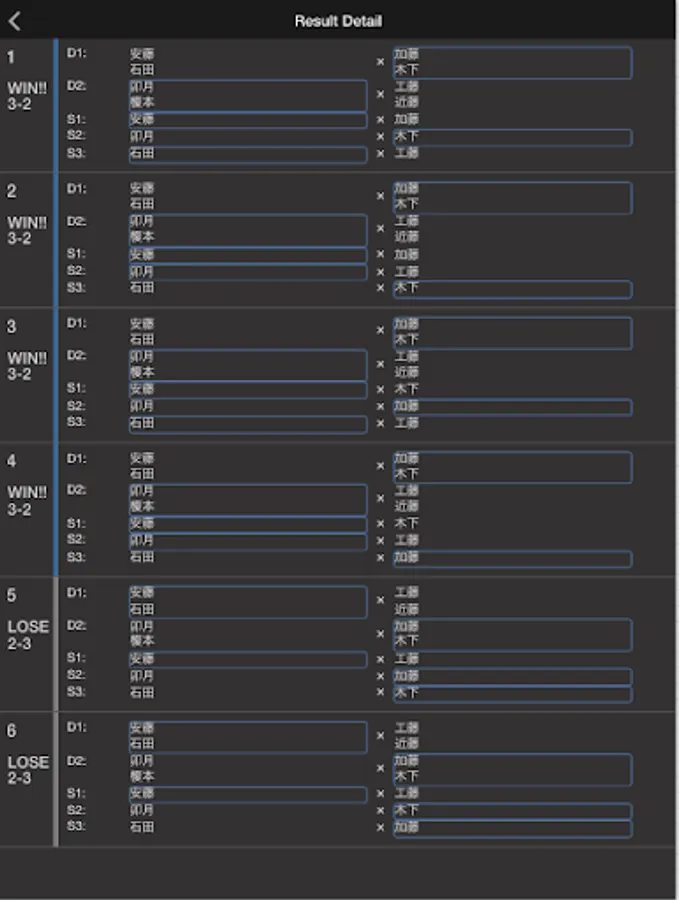
Task: Select winner 加藤 in result 5 S2
Action: [513, 677]
